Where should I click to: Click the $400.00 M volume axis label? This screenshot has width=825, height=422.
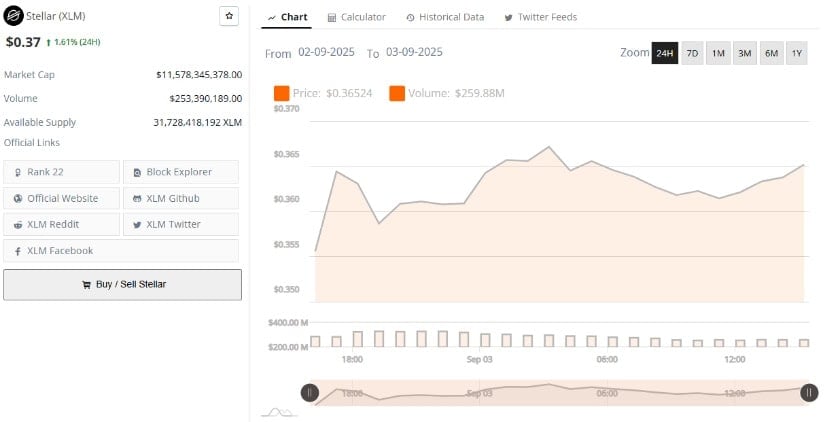point(288,323)
